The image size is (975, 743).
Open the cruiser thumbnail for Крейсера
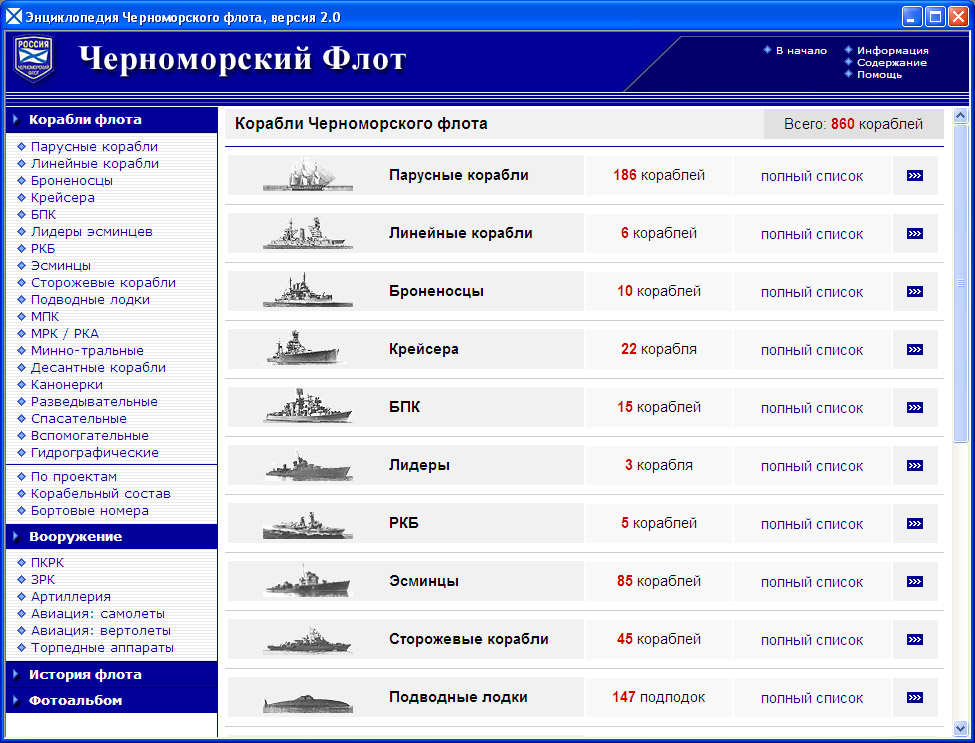305,348
